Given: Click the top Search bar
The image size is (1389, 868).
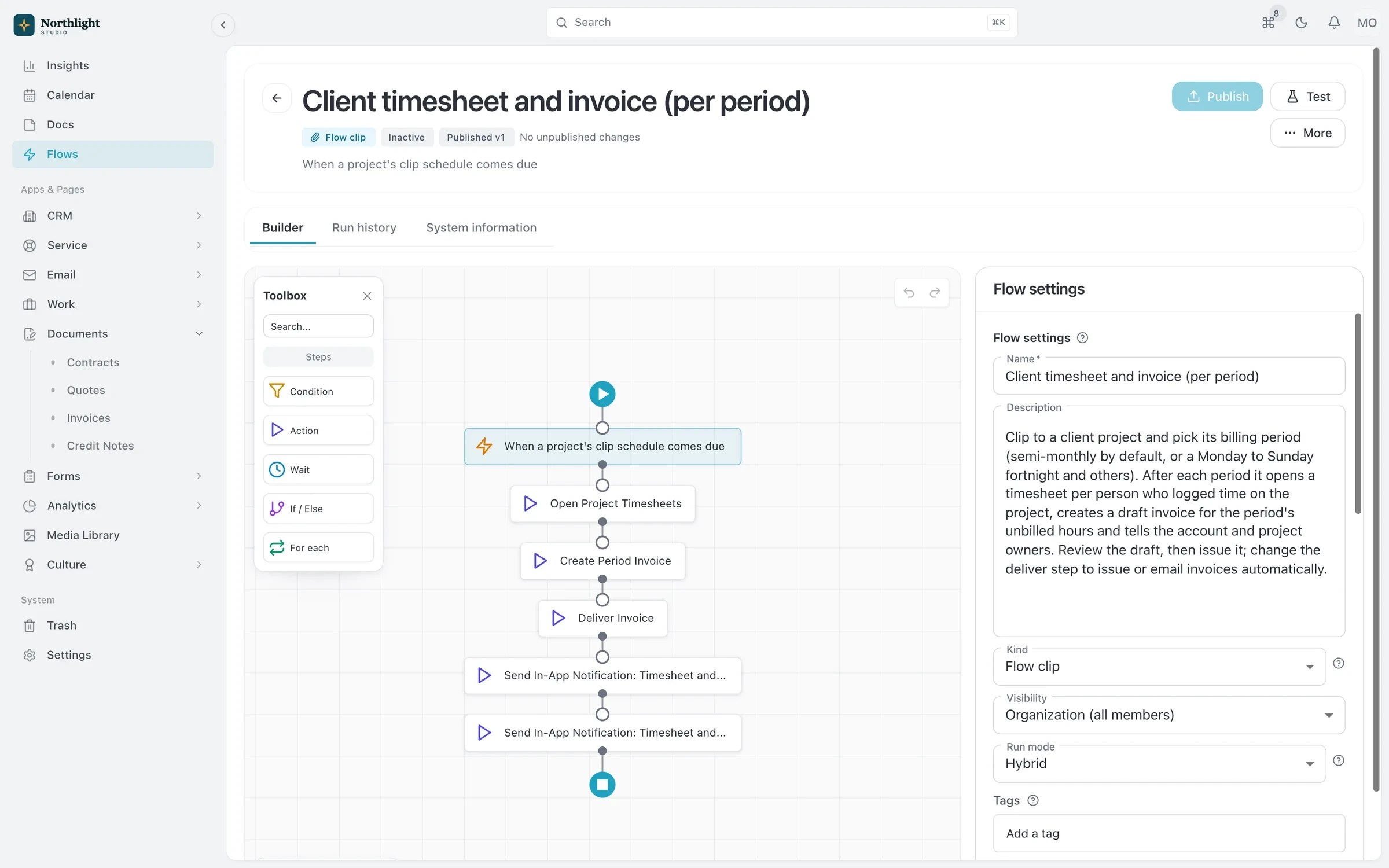Looking at the screenshot, I should click(782, 23).
